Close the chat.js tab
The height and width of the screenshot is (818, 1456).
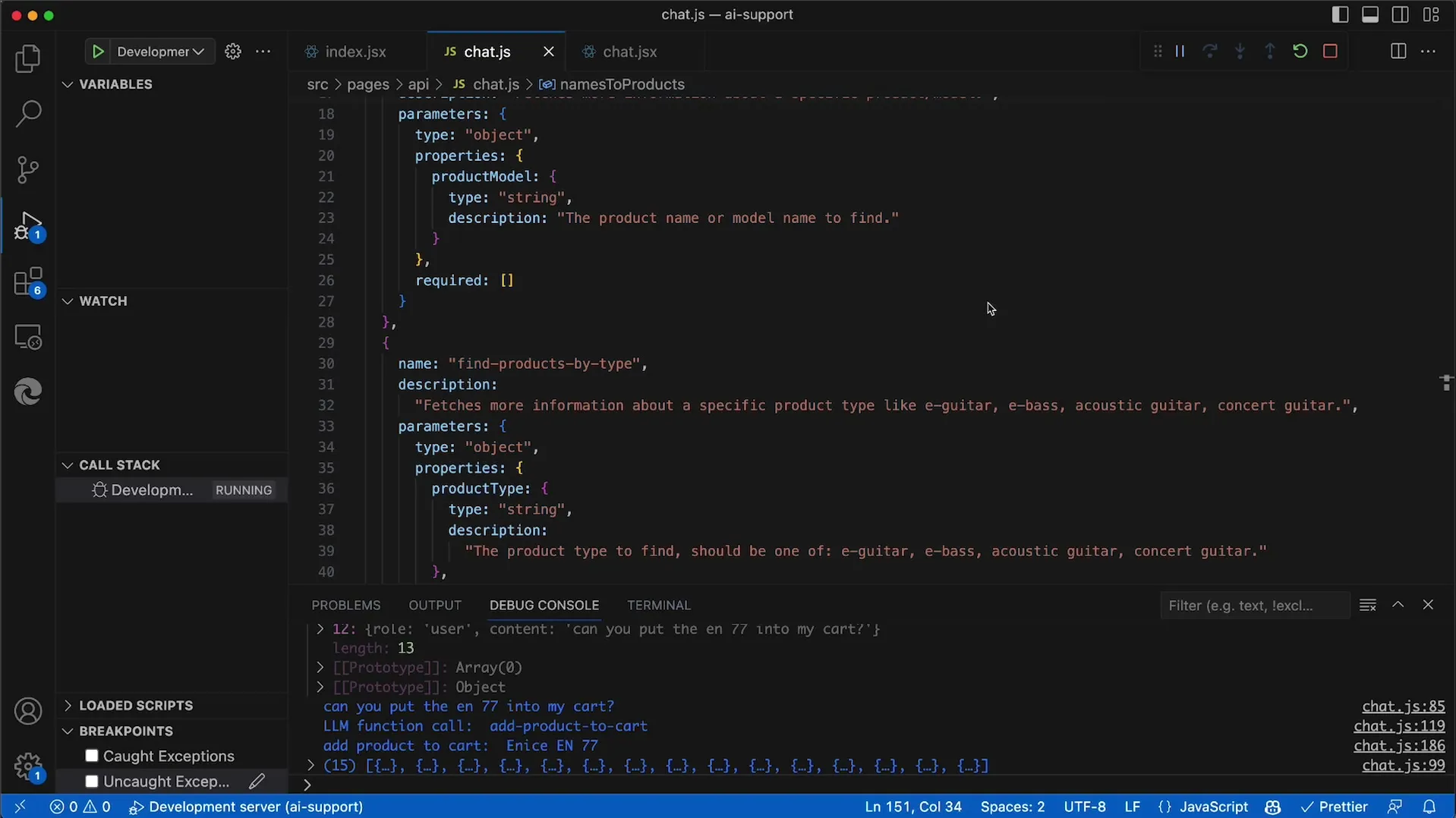549,52
